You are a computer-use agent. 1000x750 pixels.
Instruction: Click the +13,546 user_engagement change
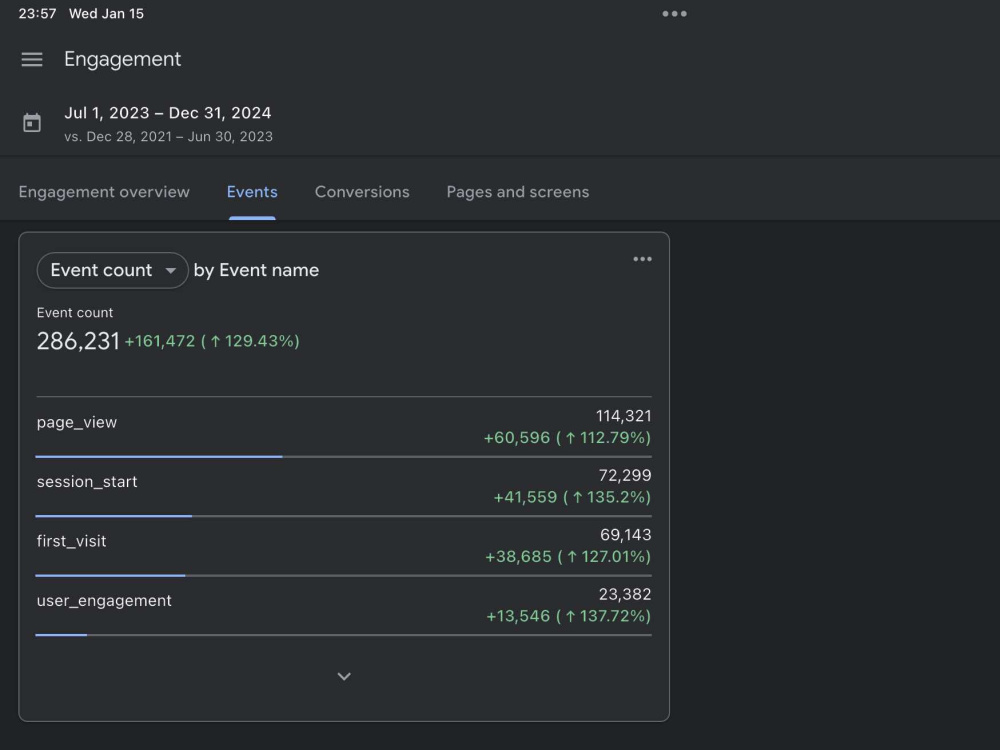[518, 616]
